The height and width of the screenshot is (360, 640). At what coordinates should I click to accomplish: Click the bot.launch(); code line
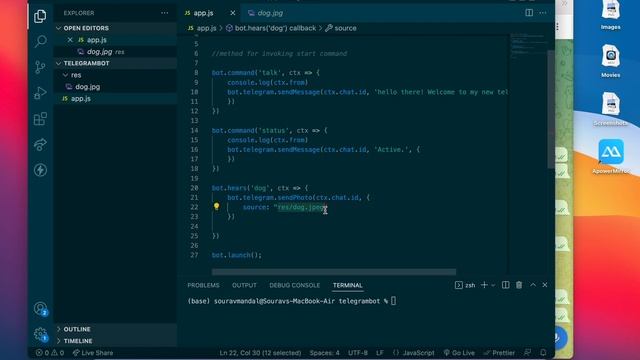(x=236, y=255)
